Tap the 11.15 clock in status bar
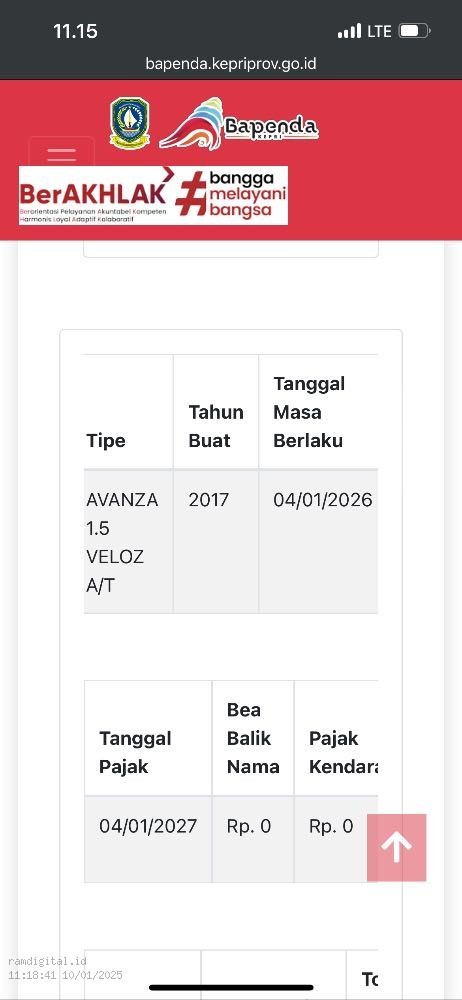Screen dimensions: 462x1000 point(75,31)
